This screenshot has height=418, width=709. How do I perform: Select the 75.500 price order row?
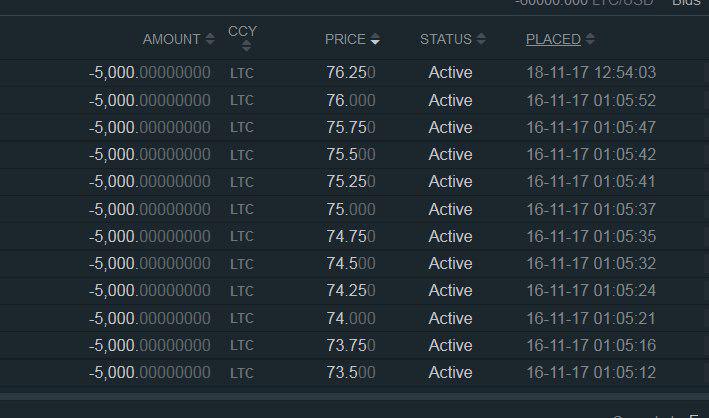click(x=354, y=154)
